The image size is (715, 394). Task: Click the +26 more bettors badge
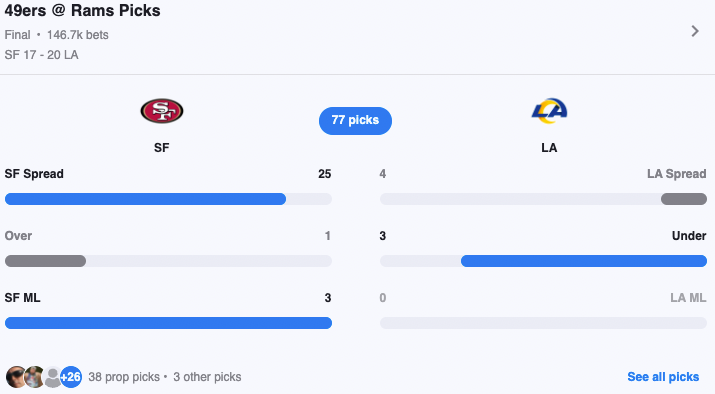[x=71, y=377]
